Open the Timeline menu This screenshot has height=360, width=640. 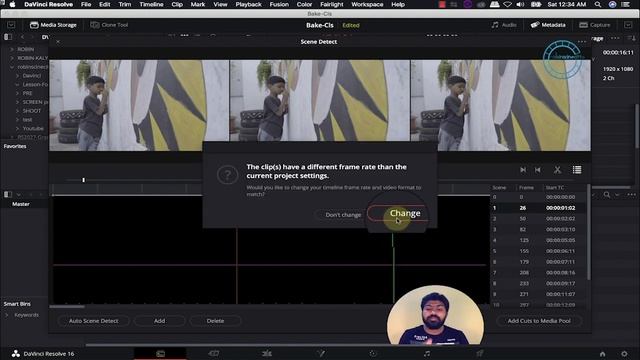pyautogui.click(x=151, y=4)
